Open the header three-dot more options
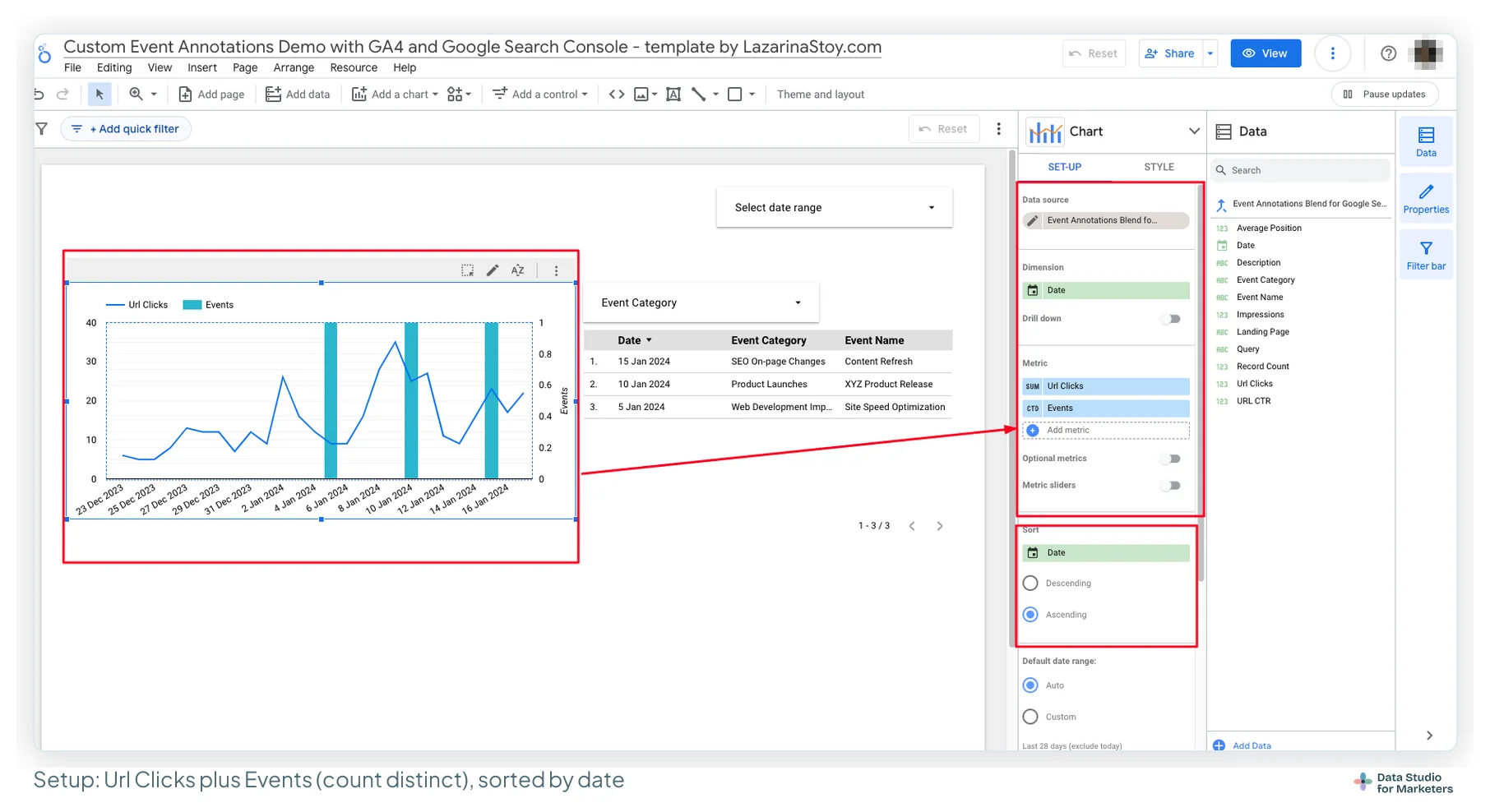This screenshot has height=812, width=1490. coord(1333,53)
